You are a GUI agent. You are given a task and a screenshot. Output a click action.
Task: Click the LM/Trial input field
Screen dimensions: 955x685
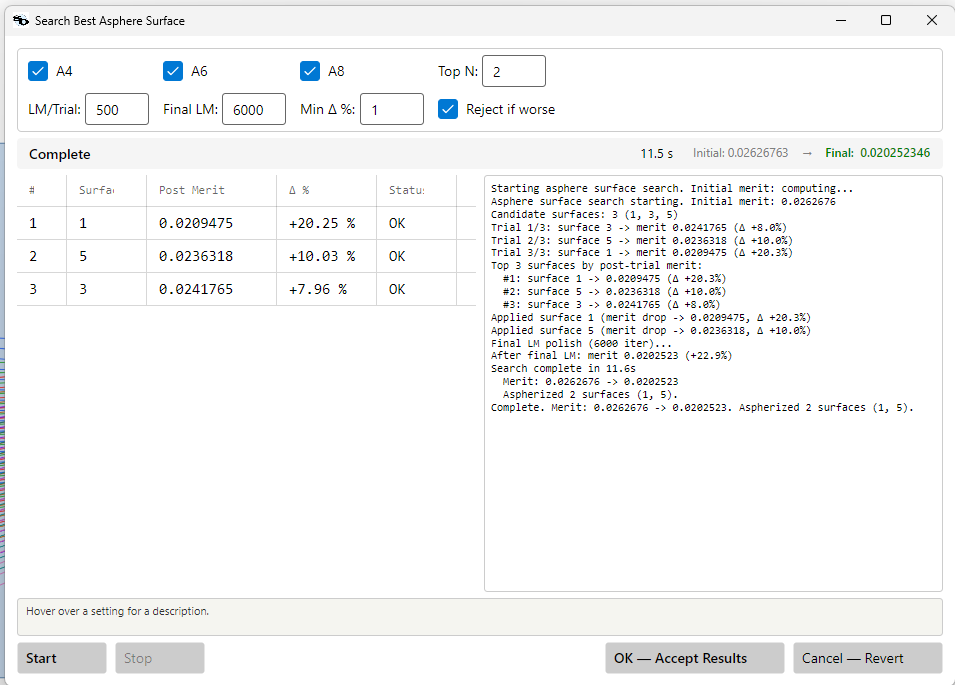pyautogui.click(x=117, y=109)
